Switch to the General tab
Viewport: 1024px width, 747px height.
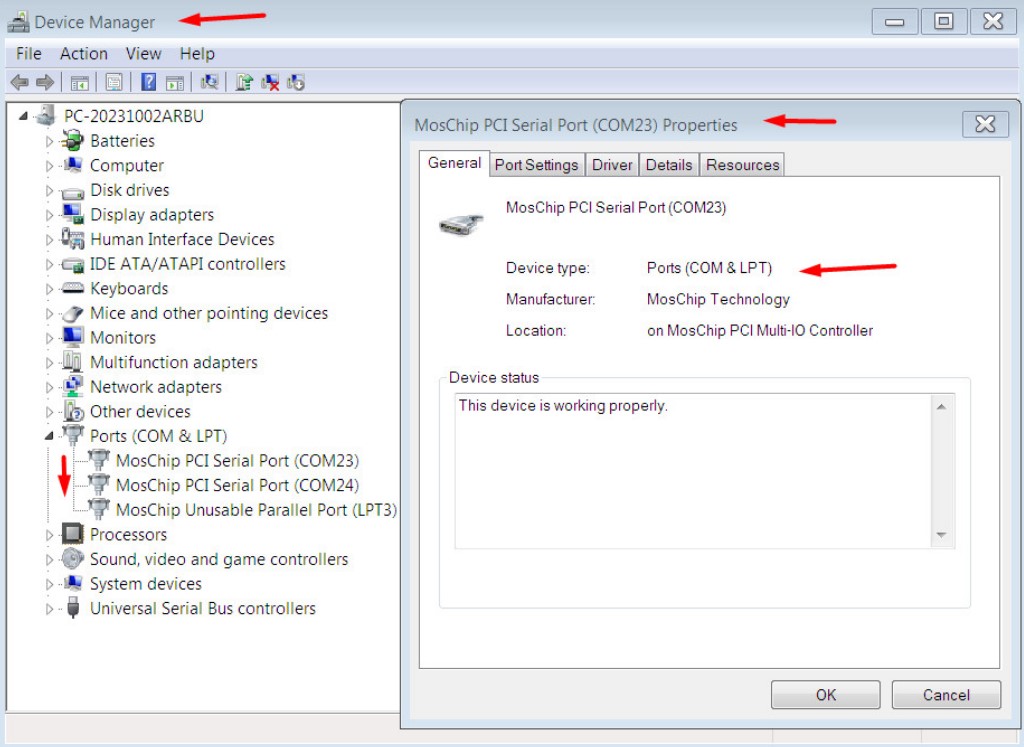(x=455, y=163)
